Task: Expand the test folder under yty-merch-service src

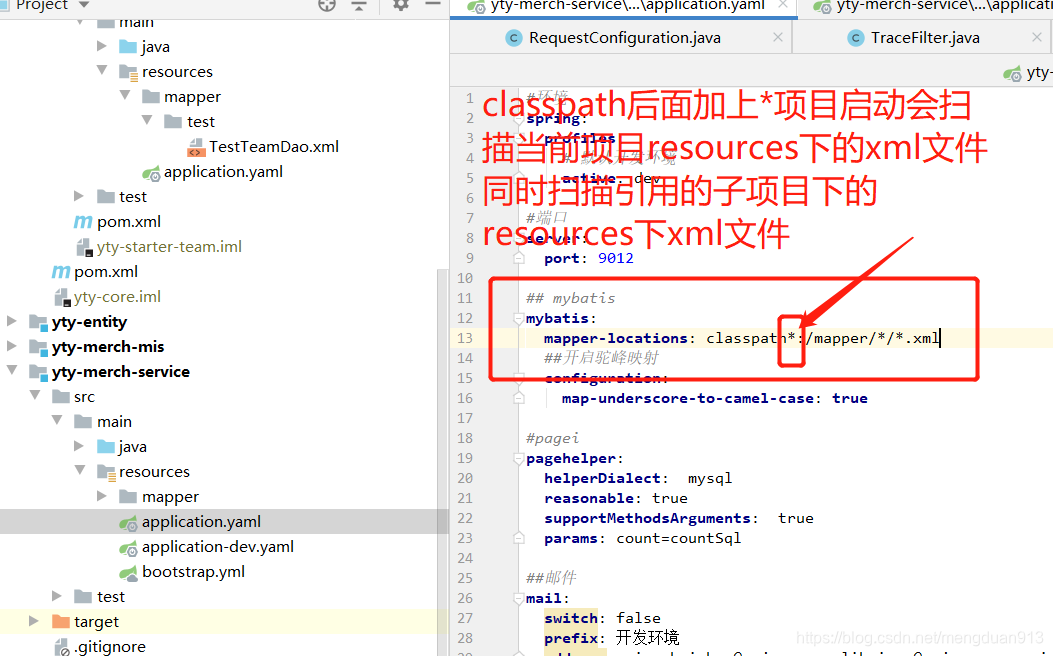Action: coord(57,596)
